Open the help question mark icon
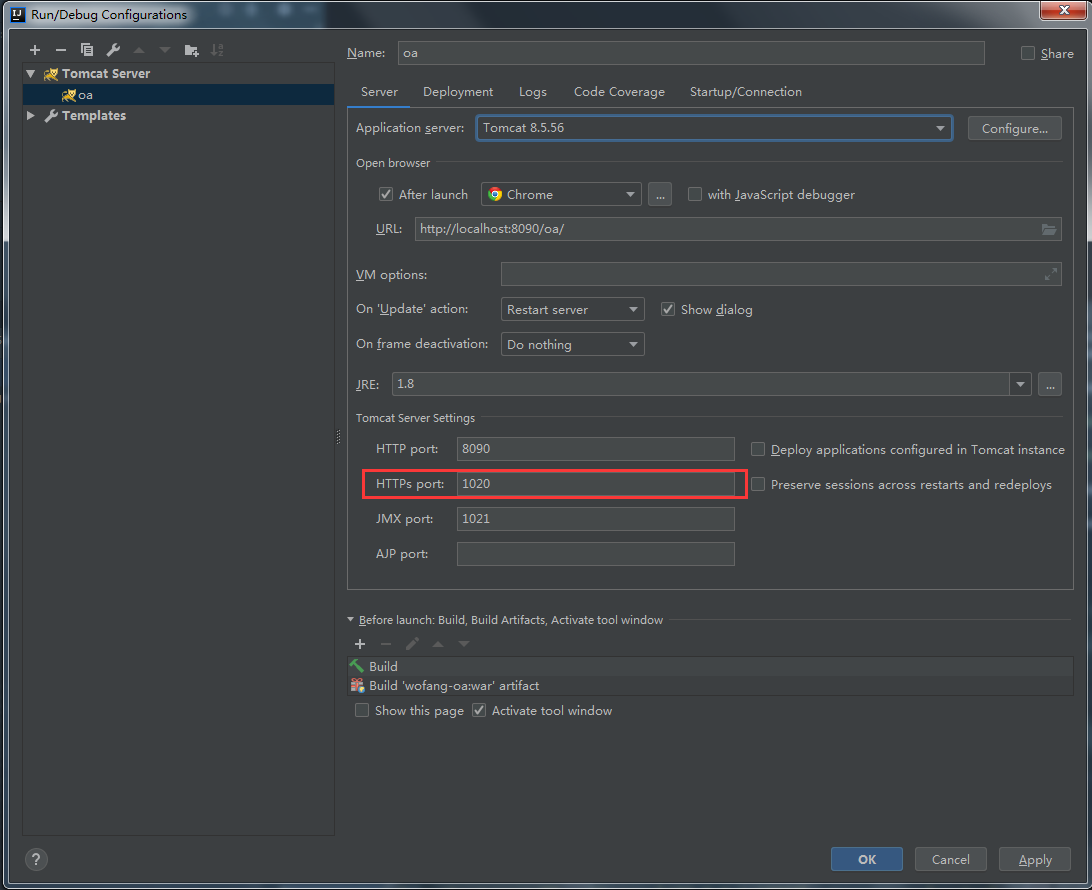Image resolution: width=1092 pixels, height=890 pixels. pos(36,859)
